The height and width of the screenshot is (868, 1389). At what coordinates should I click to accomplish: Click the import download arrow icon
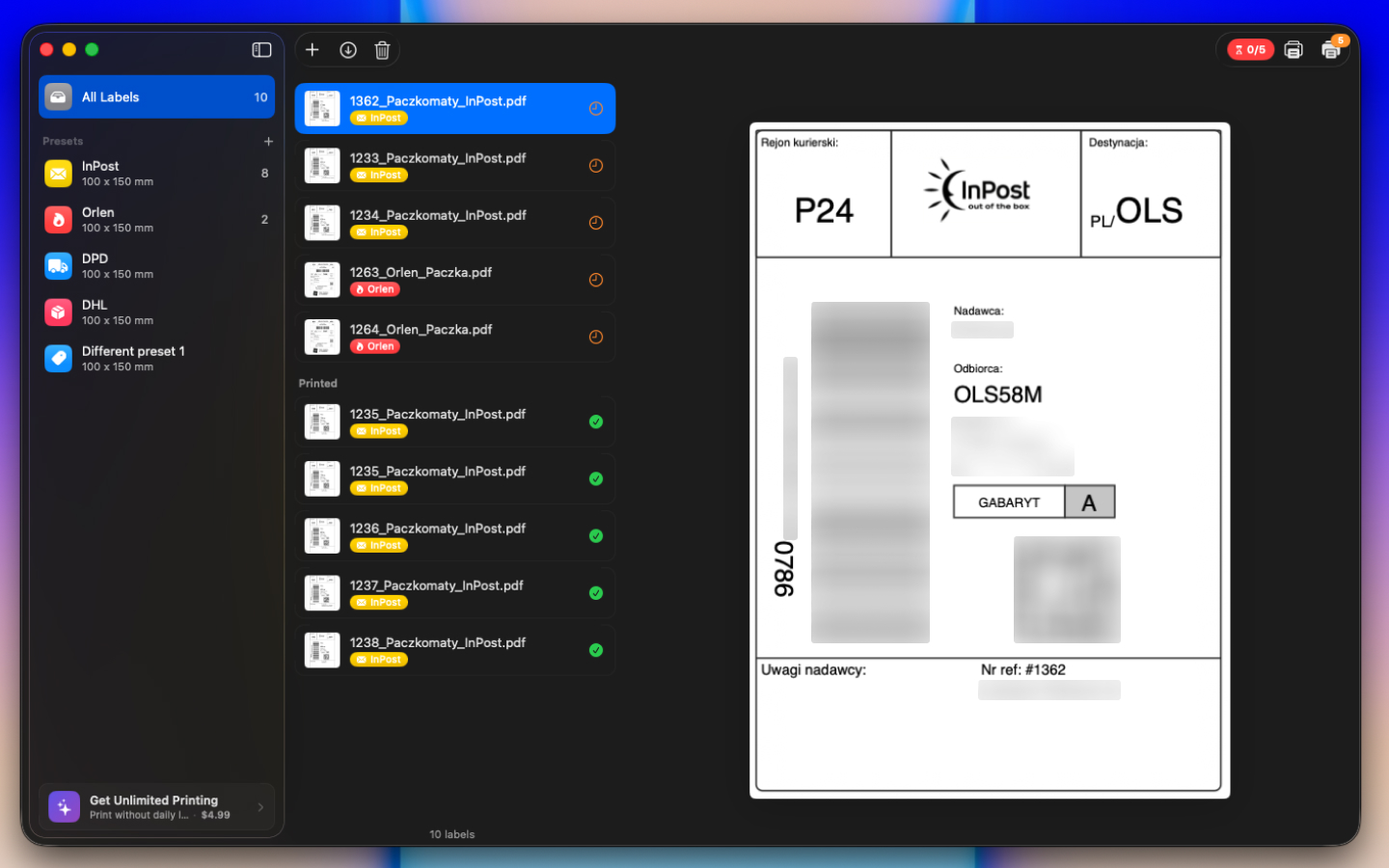(x=348, y=49)
